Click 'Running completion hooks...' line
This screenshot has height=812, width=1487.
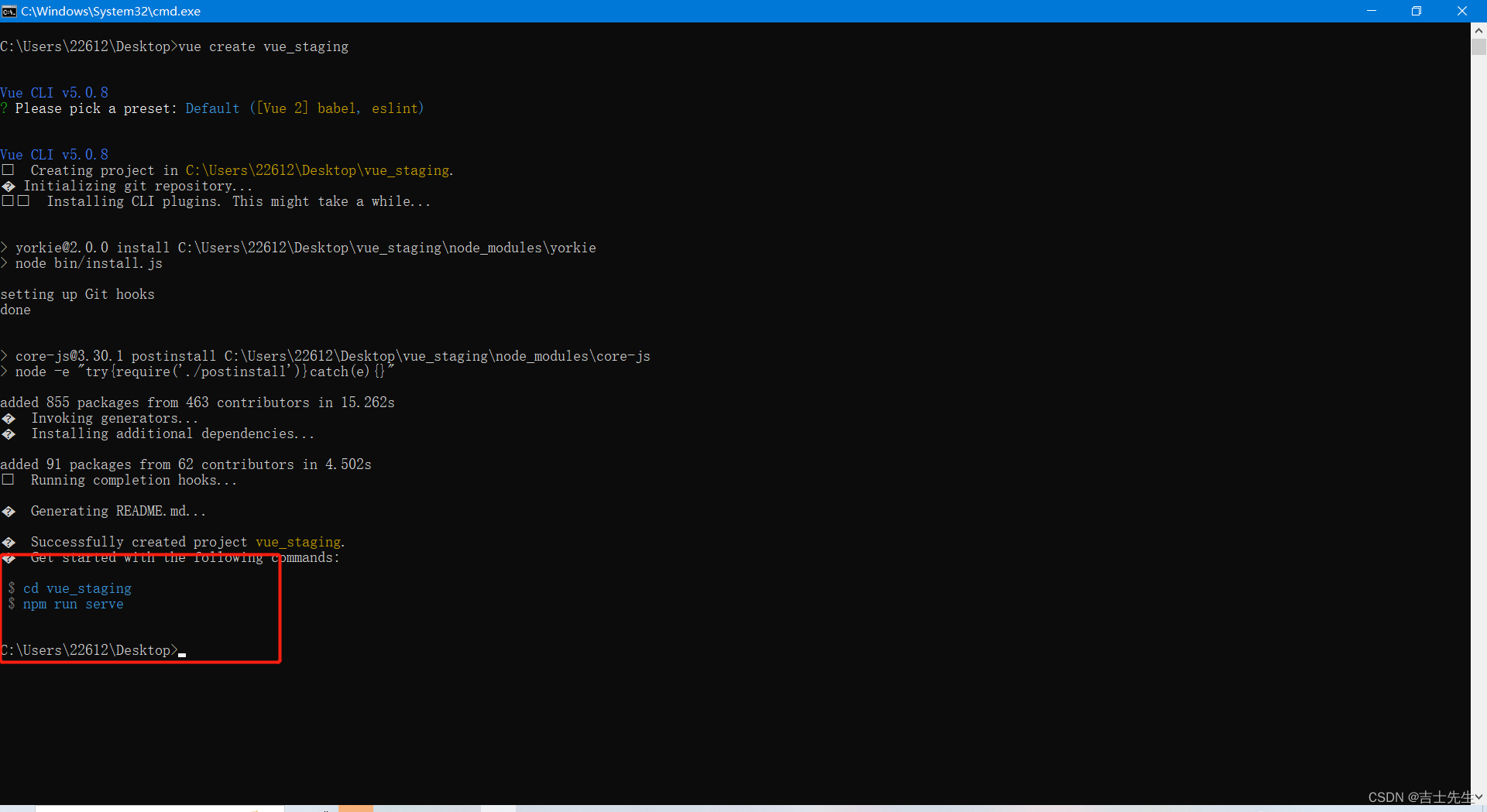(x=119, y=480)
